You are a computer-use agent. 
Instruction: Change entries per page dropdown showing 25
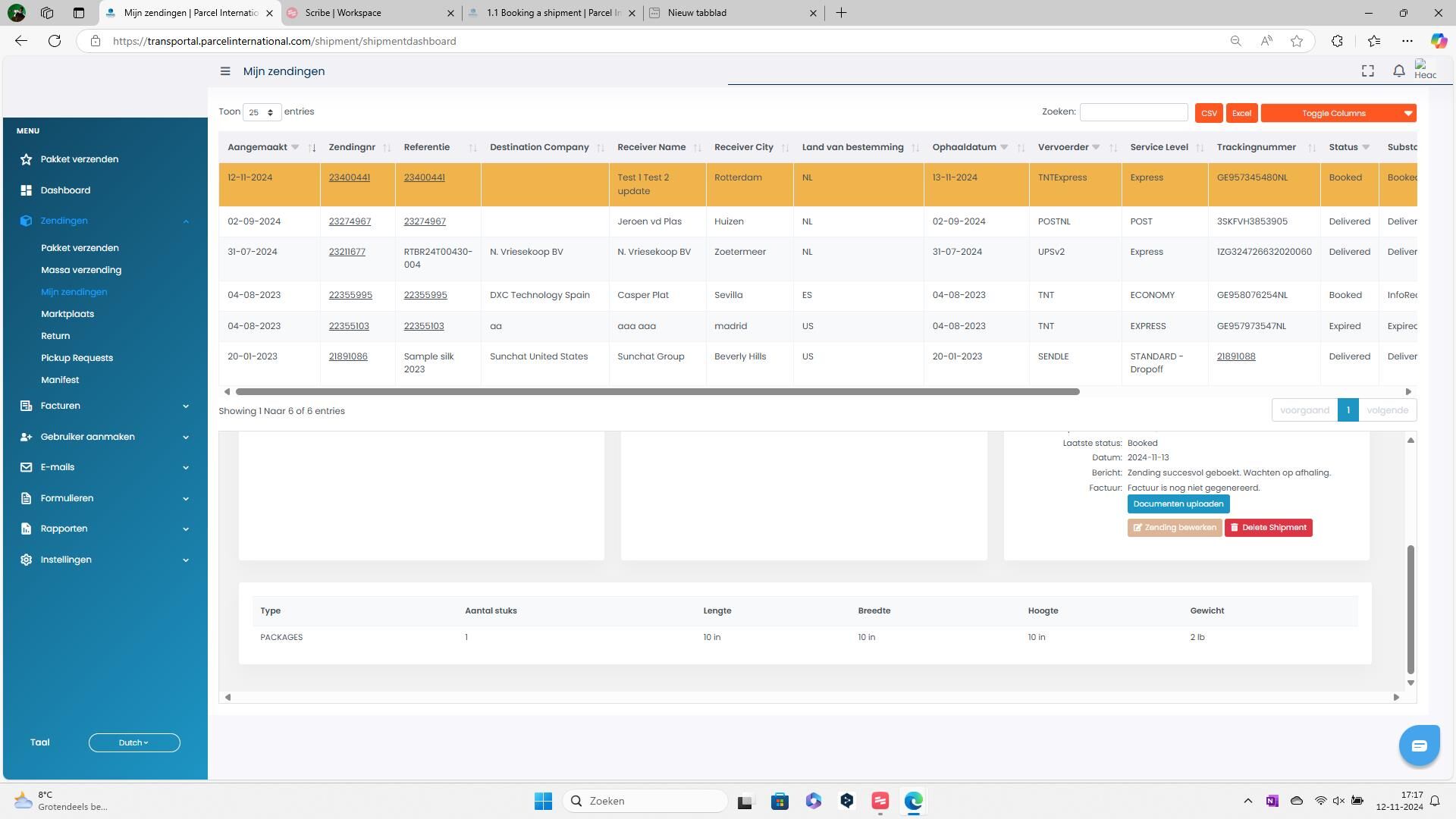point(262,112)
